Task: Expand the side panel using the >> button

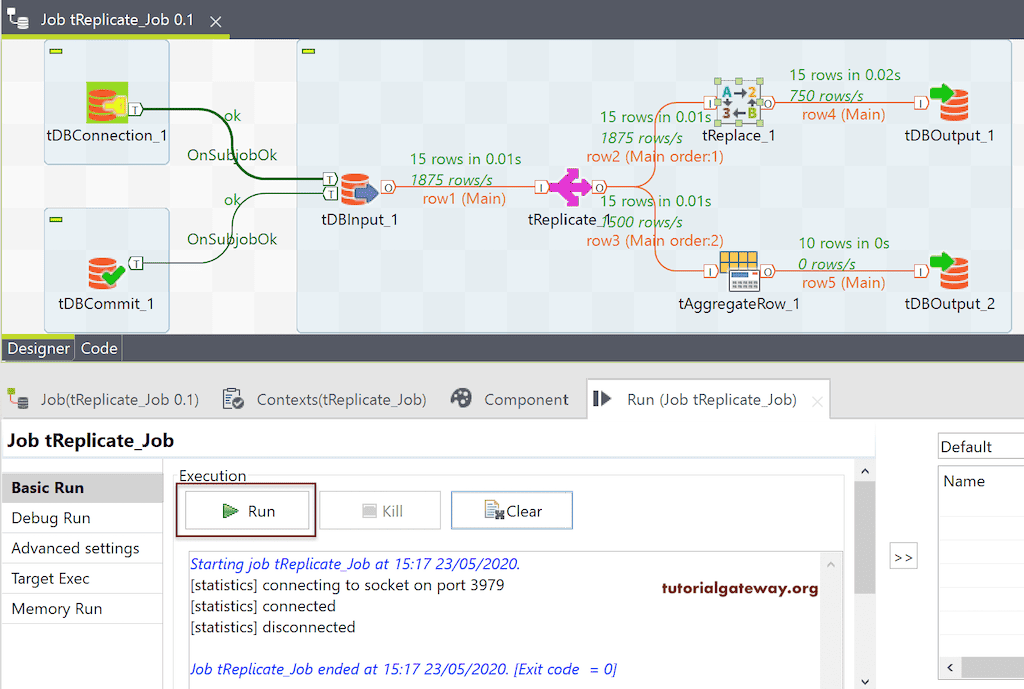Action: [903, 555]
